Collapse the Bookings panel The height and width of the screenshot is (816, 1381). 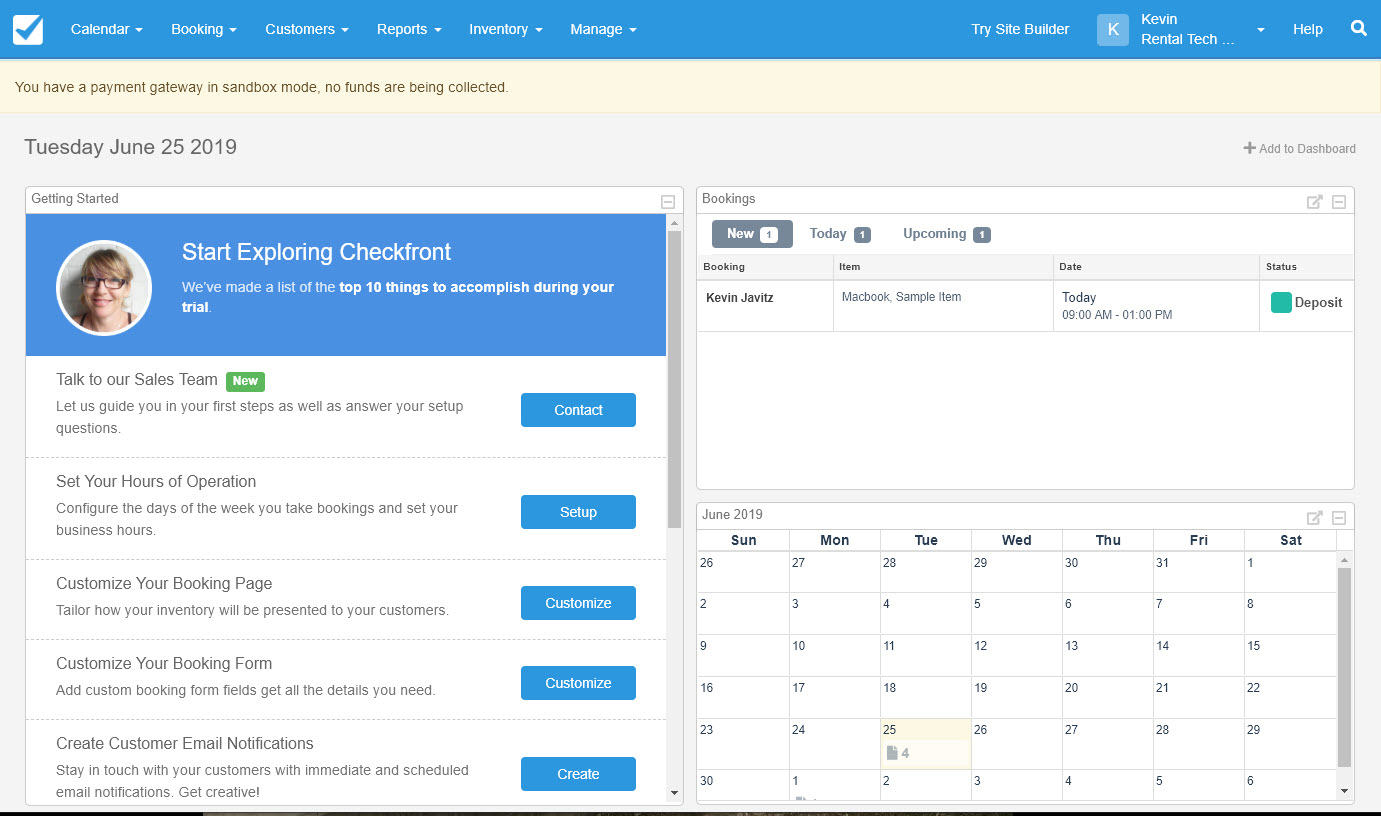pyautogui.click(x=1339, y=201)
